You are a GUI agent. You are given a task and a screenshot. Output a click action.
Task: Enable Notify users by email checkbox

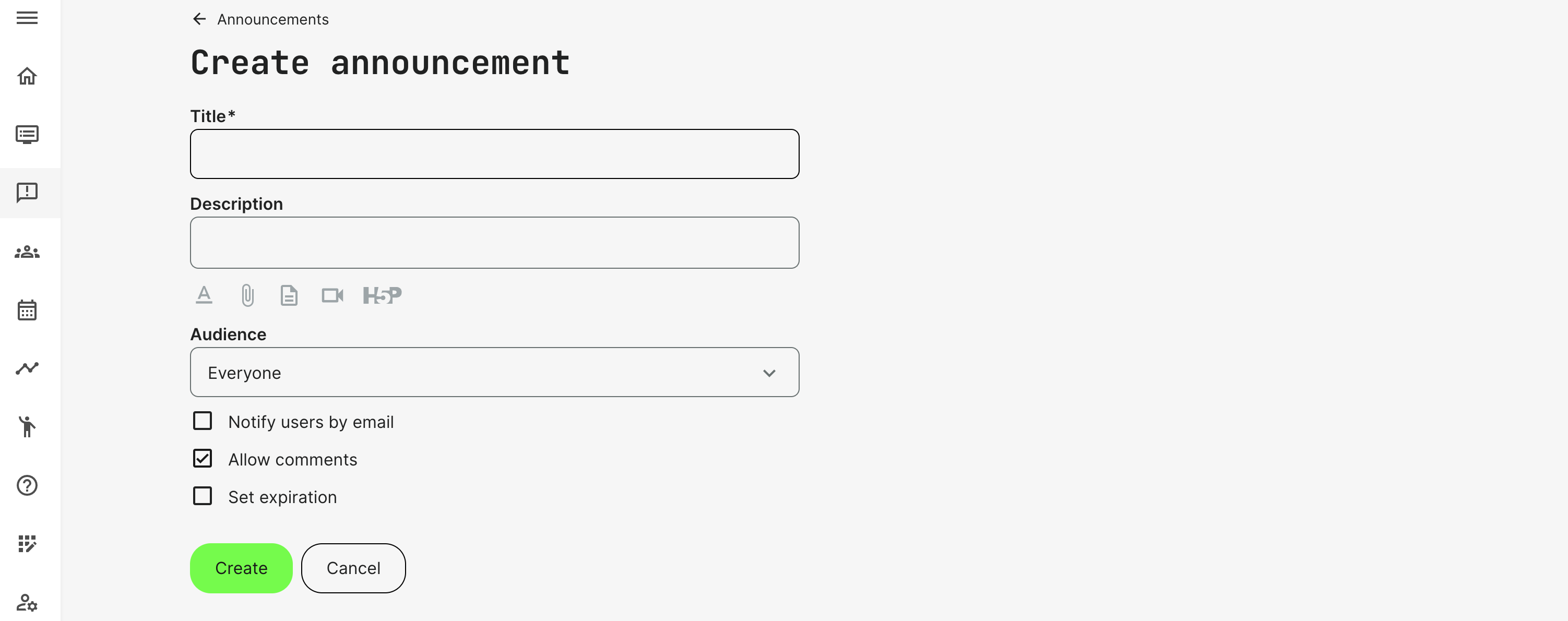(x=203, y=421)
